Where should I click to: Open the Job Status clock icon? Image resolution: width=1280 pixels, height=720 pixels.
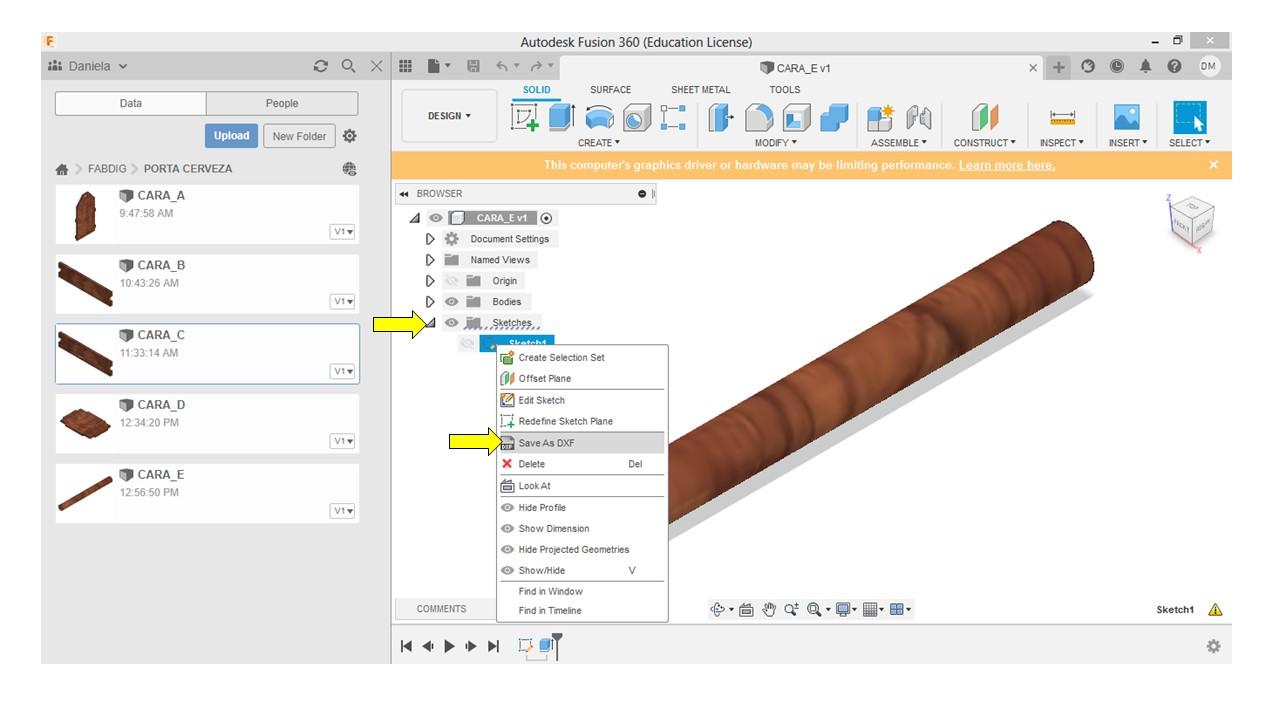[x=1116, y=67]
